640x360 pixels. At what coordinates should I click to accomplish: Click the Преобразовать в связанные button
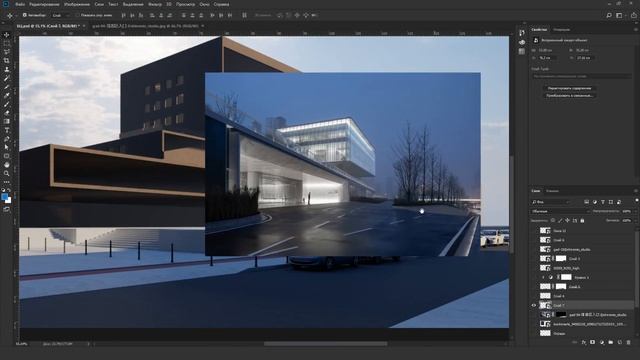pos(569,96)
